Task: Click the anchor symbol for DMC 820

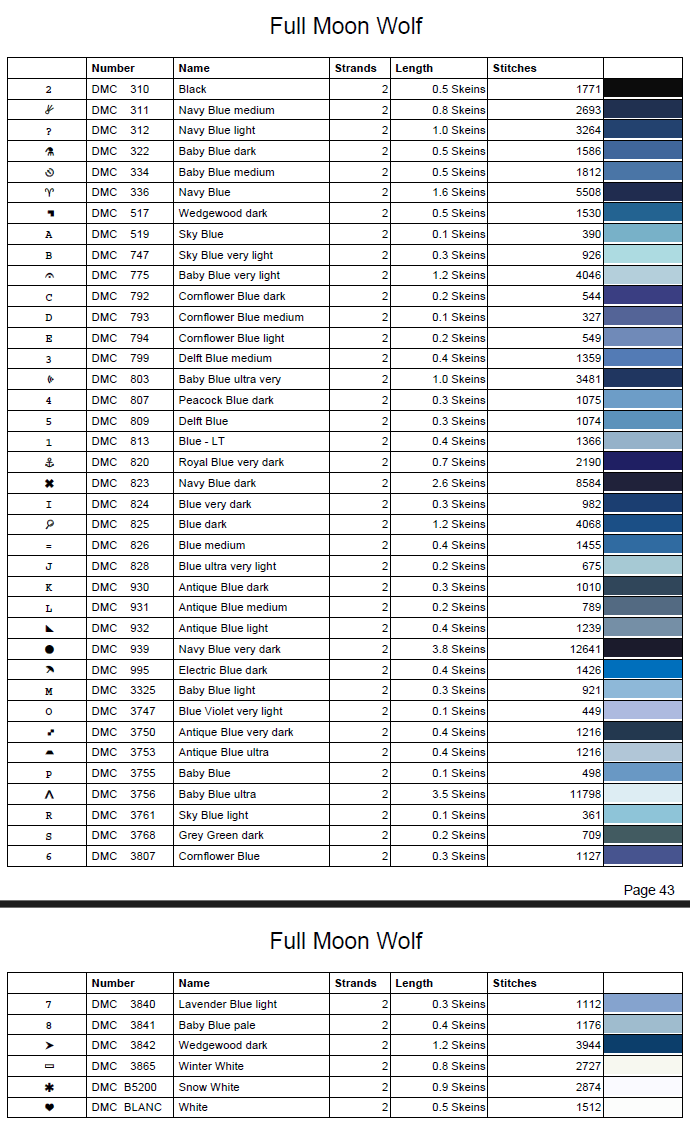Action: click(x=49, y=463)
